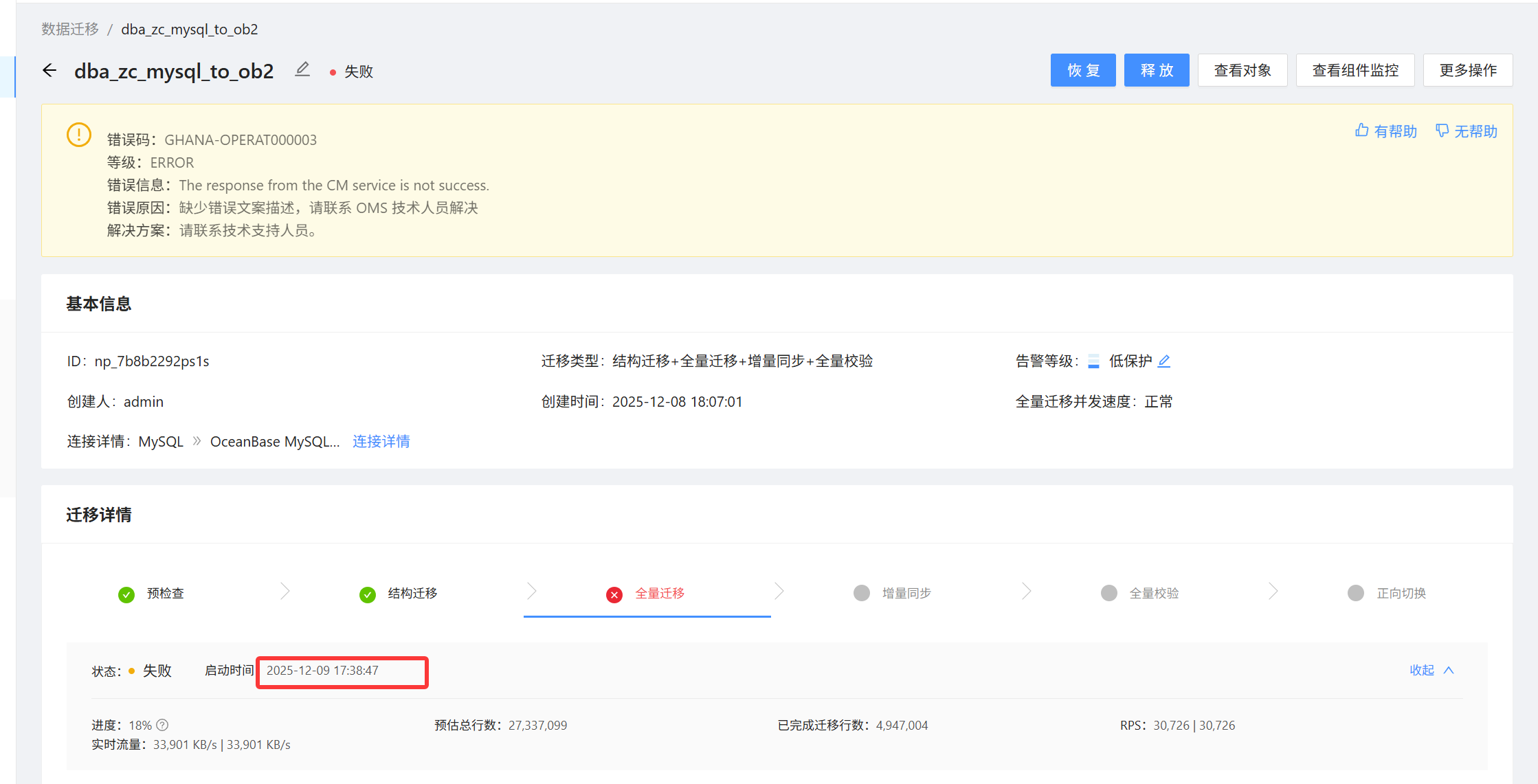Viewport: 1538px width, 784px height.
Task: Click the thumbs-down 无帮助 icon
Action: (x=1442, y=131)
